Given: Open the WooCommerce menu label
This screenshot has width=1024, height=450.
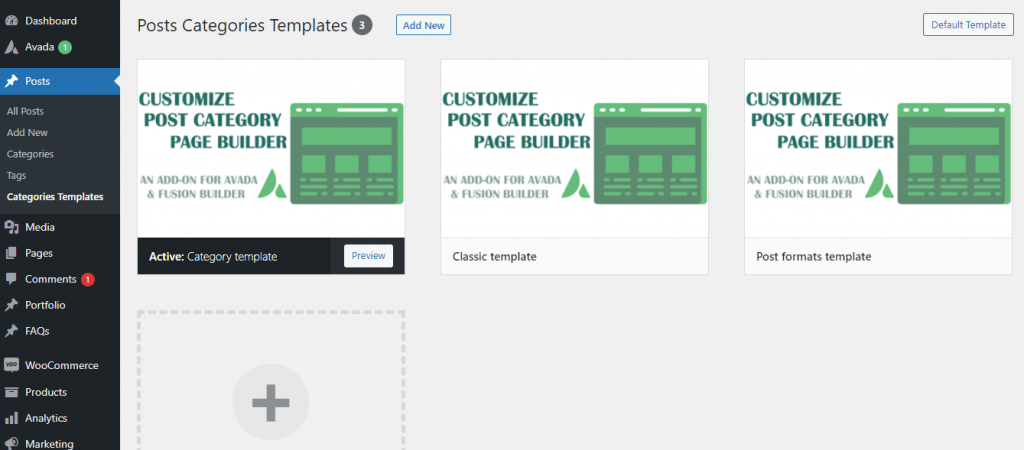Looking at the screenshot, I should click(62, 366).
